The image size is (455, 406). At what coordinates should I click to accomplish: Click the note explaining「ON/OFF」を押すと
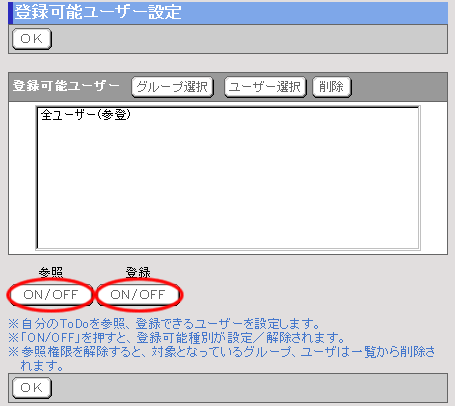tap(177, 338)
